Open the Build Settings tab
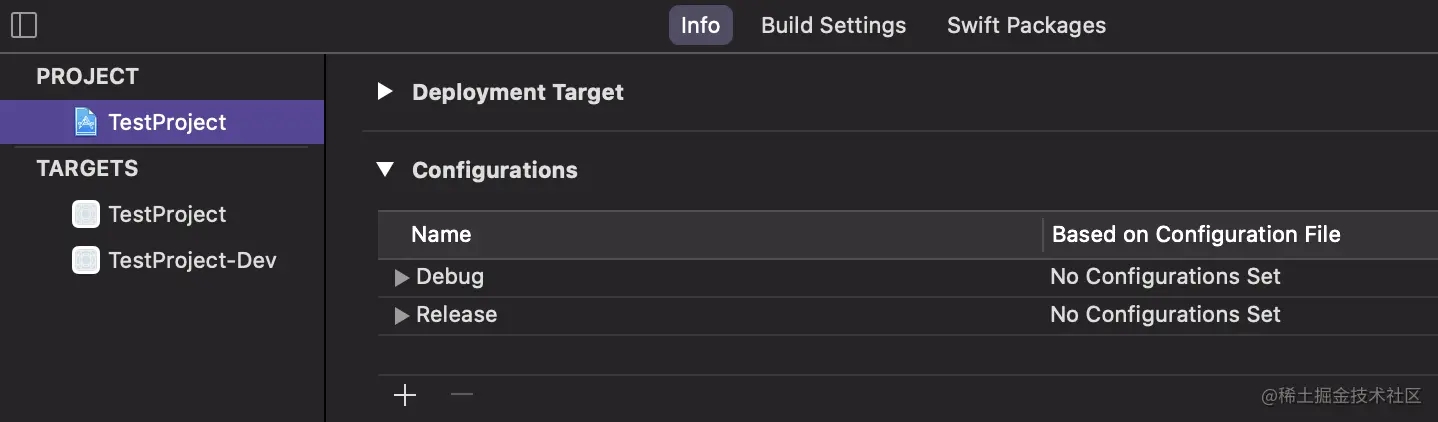The width and height of the screenshot is (1438, 422). (833, 25)
